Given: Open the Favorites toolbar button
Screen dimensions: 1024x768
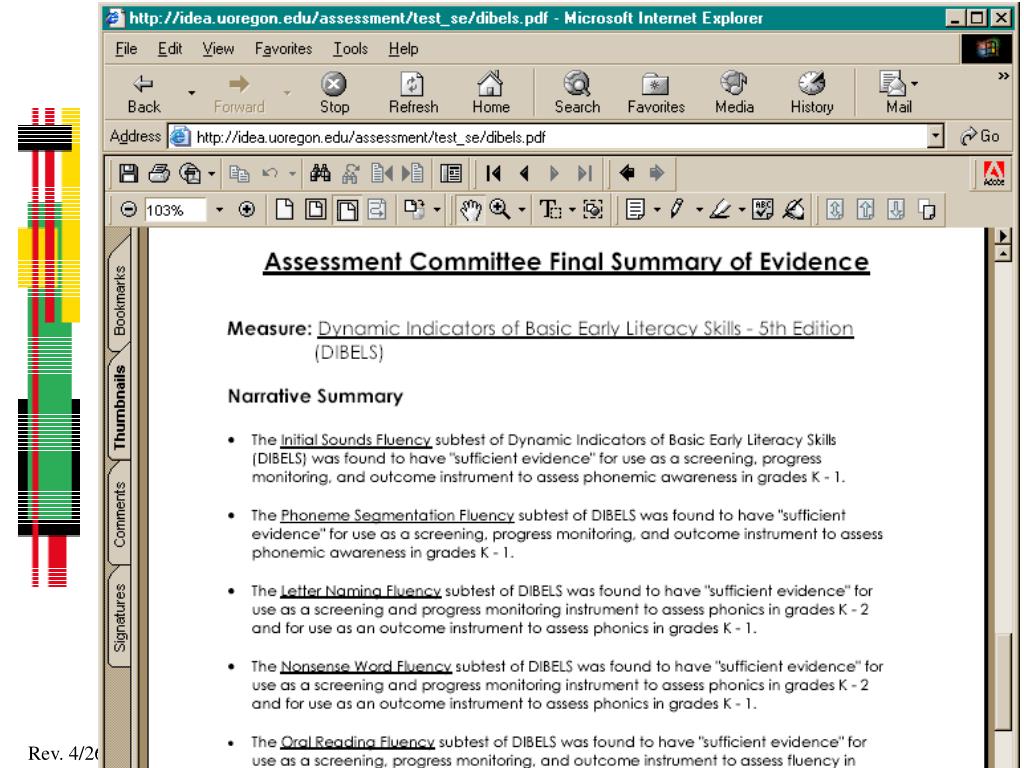Looking at the screenshot, I should 656,93.
